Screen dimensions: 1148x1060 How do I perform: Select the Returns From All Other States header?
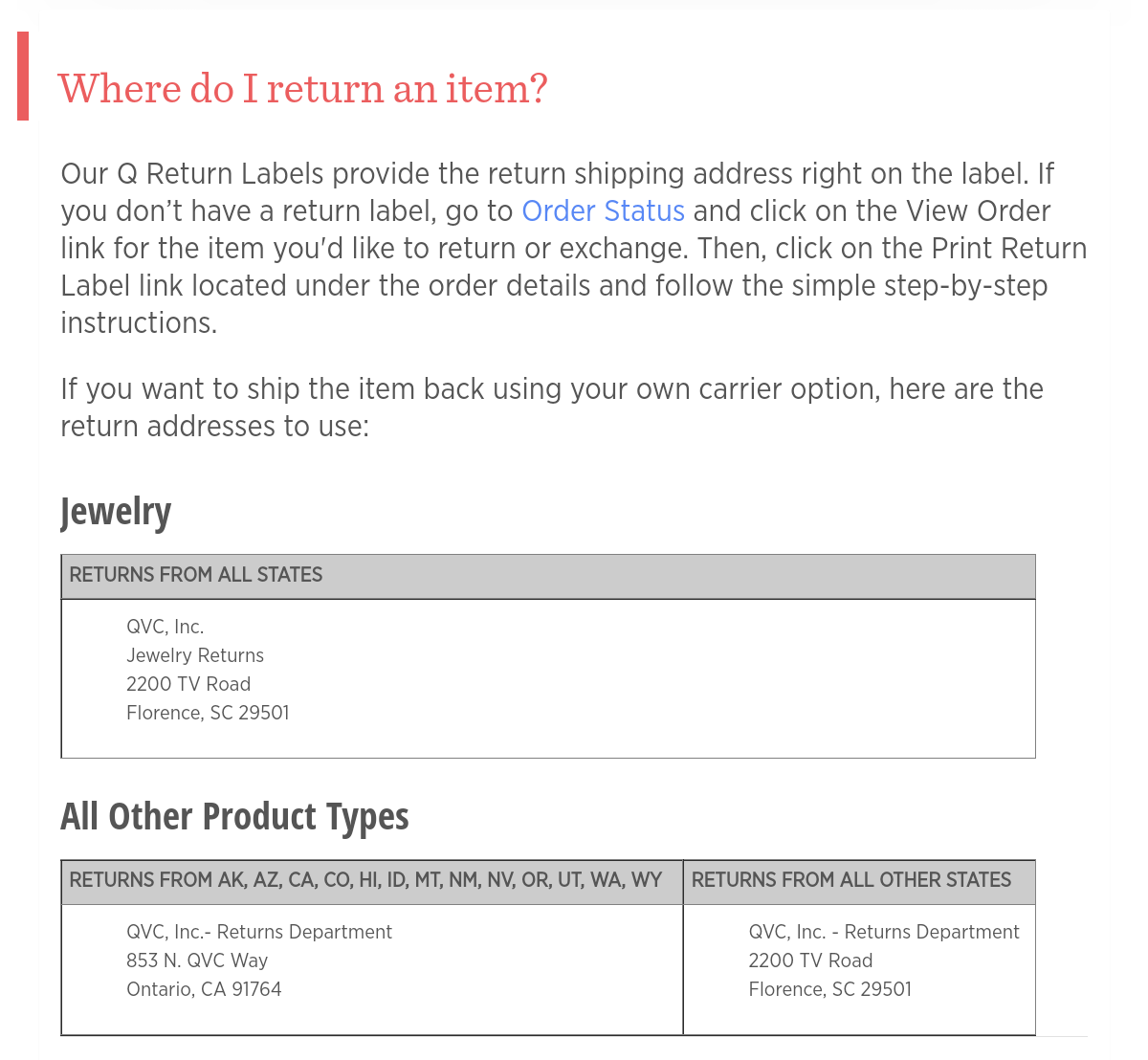click(x=851, y=880)
